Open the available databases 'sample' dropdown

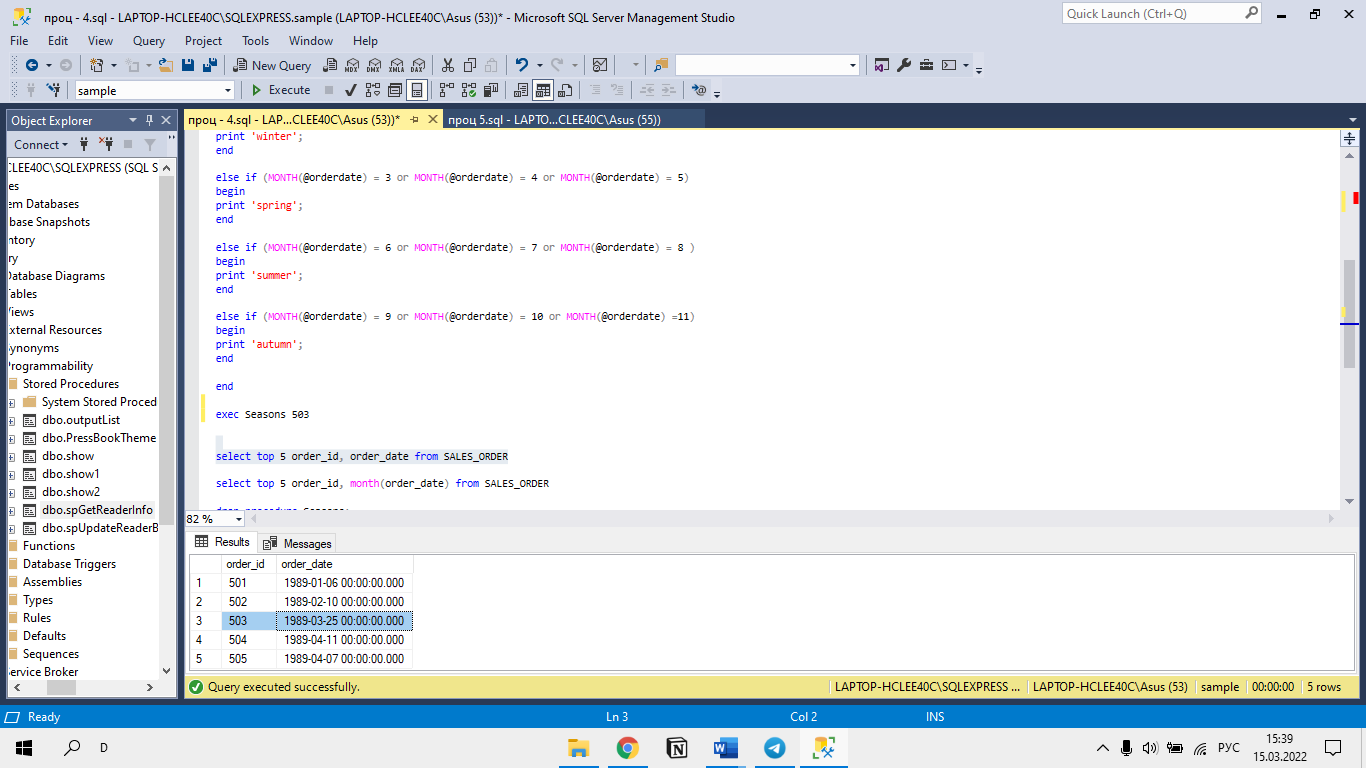click(x=228, y=90)
